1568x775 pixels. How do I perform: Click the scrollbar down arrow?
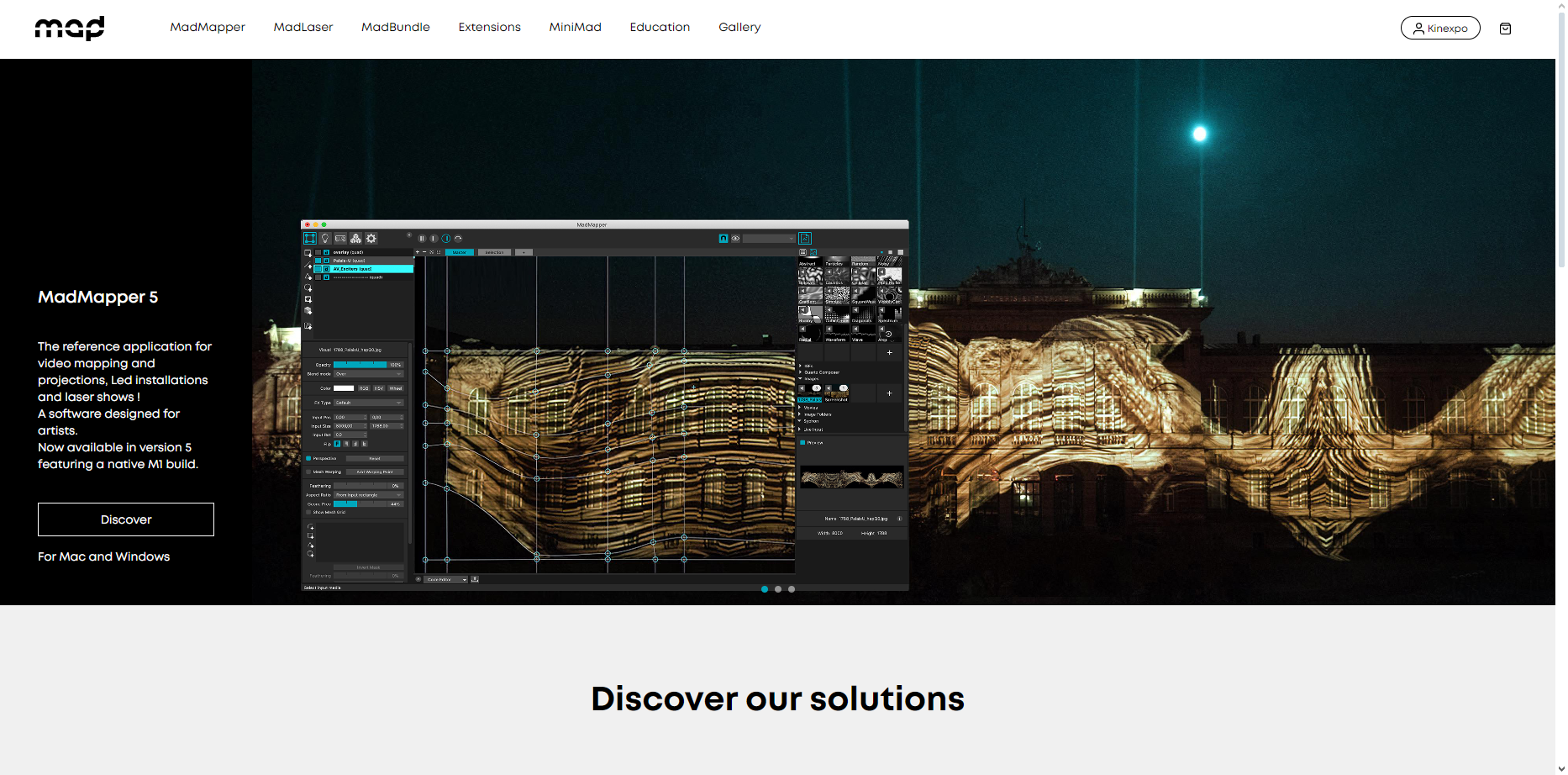click(x=1561, y=768)
